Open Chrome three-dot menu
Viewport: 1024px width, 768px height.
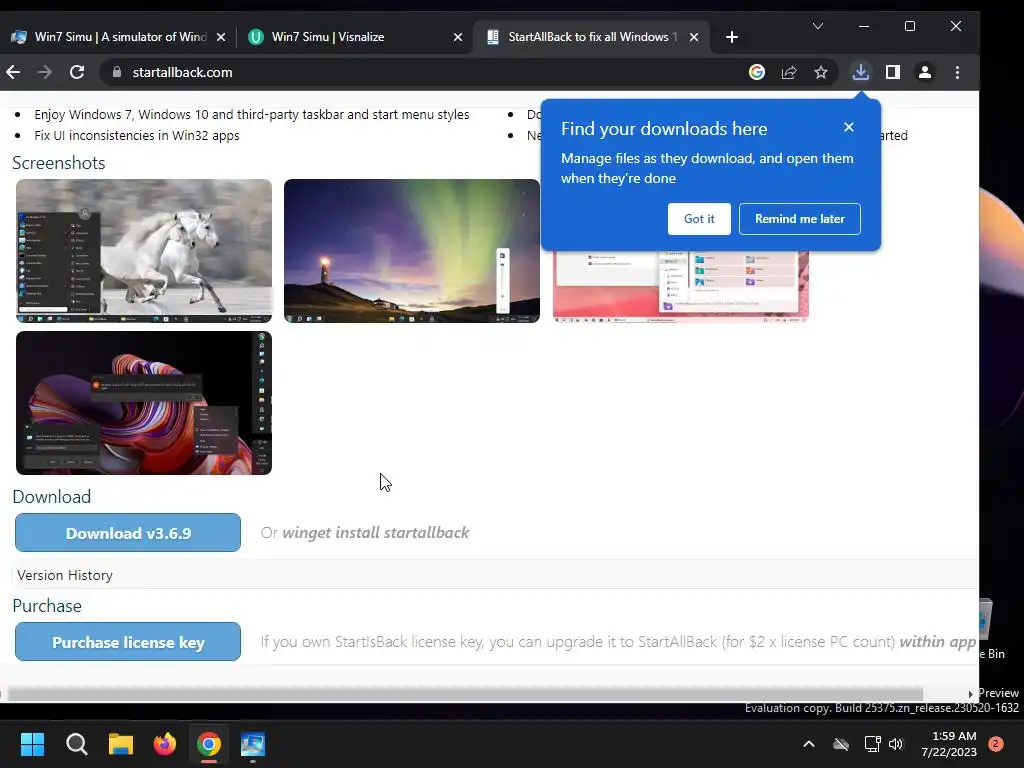pos(957,72)
